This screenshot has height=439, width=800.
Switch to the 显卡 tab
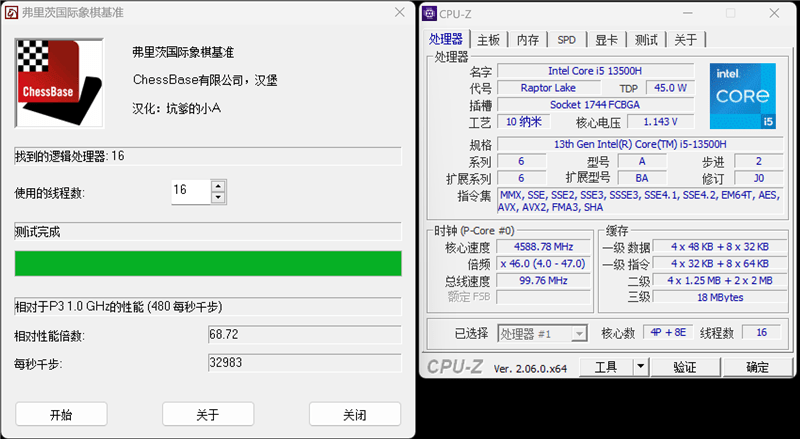point(606,40)
